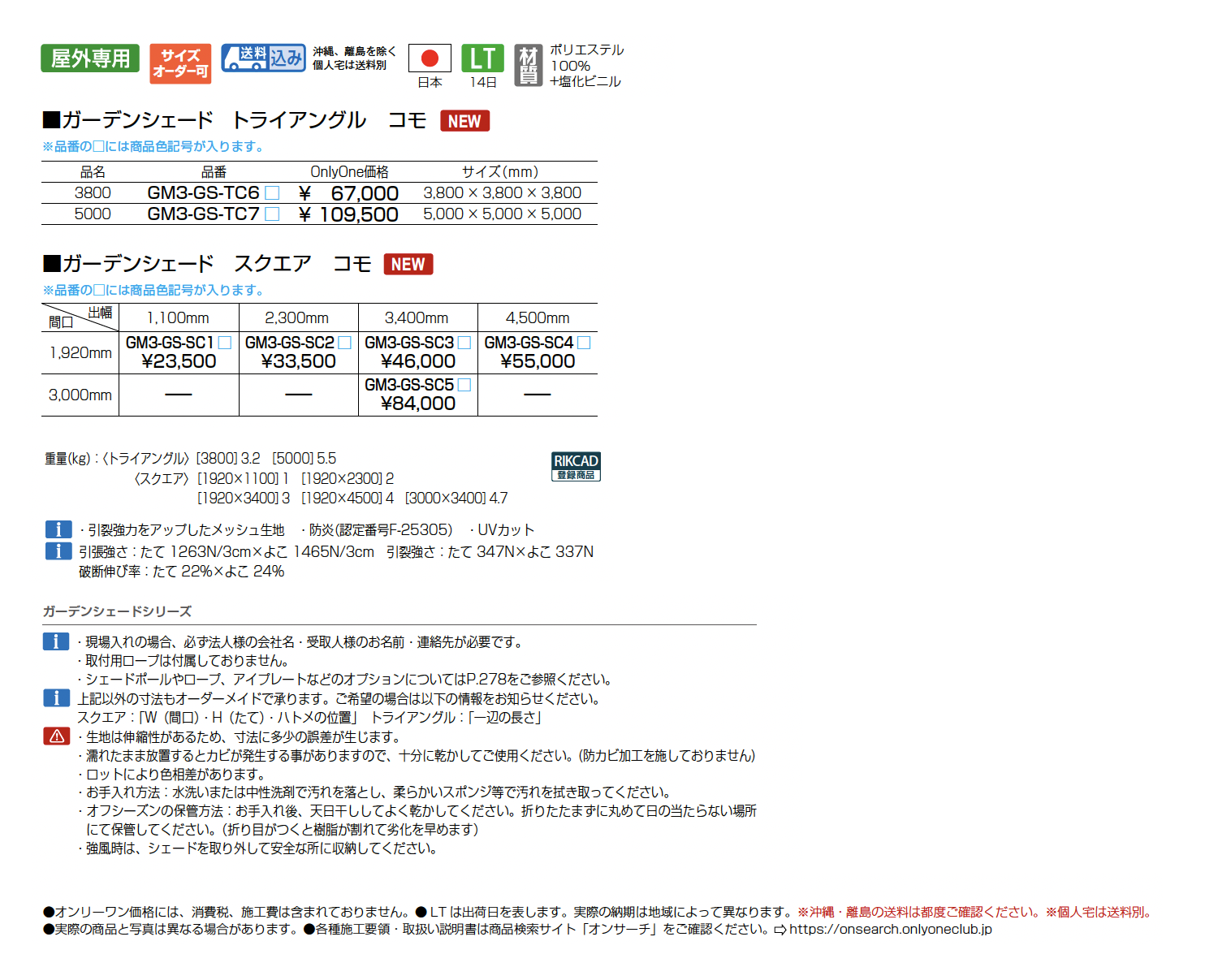Screen dimensions: 1218x980
Task: Click the Japan flag icon
Action: click(430, 58)
